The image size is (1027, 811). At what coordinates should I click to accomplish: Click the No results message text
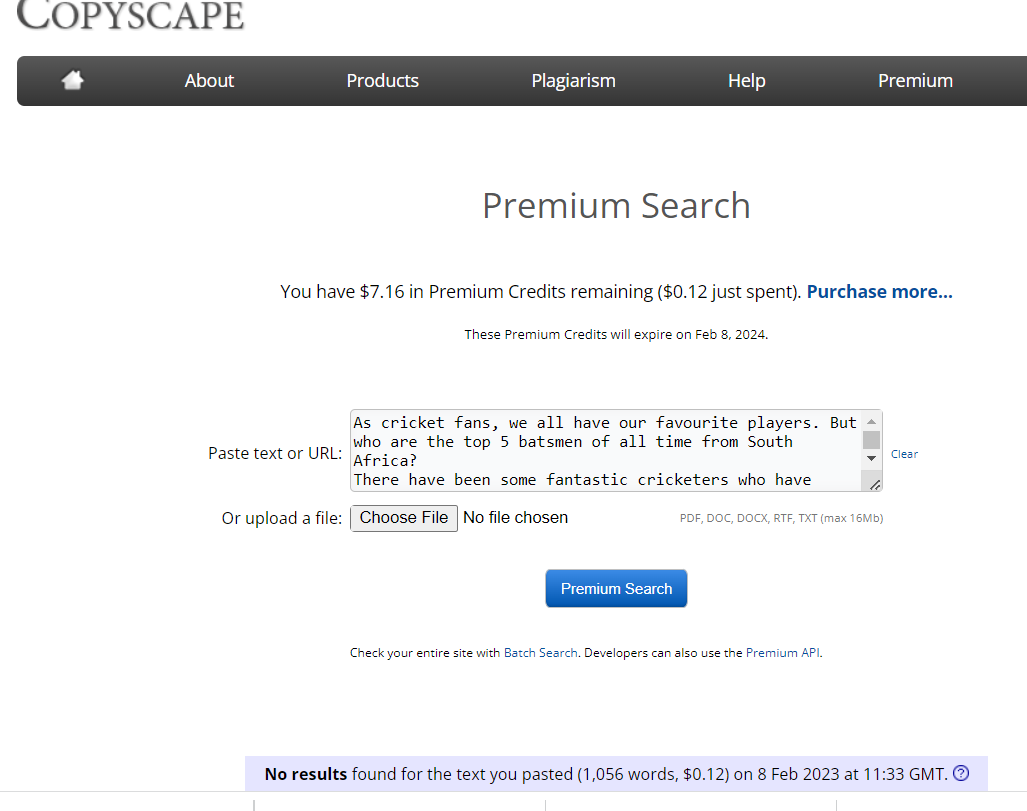point(606,774)
